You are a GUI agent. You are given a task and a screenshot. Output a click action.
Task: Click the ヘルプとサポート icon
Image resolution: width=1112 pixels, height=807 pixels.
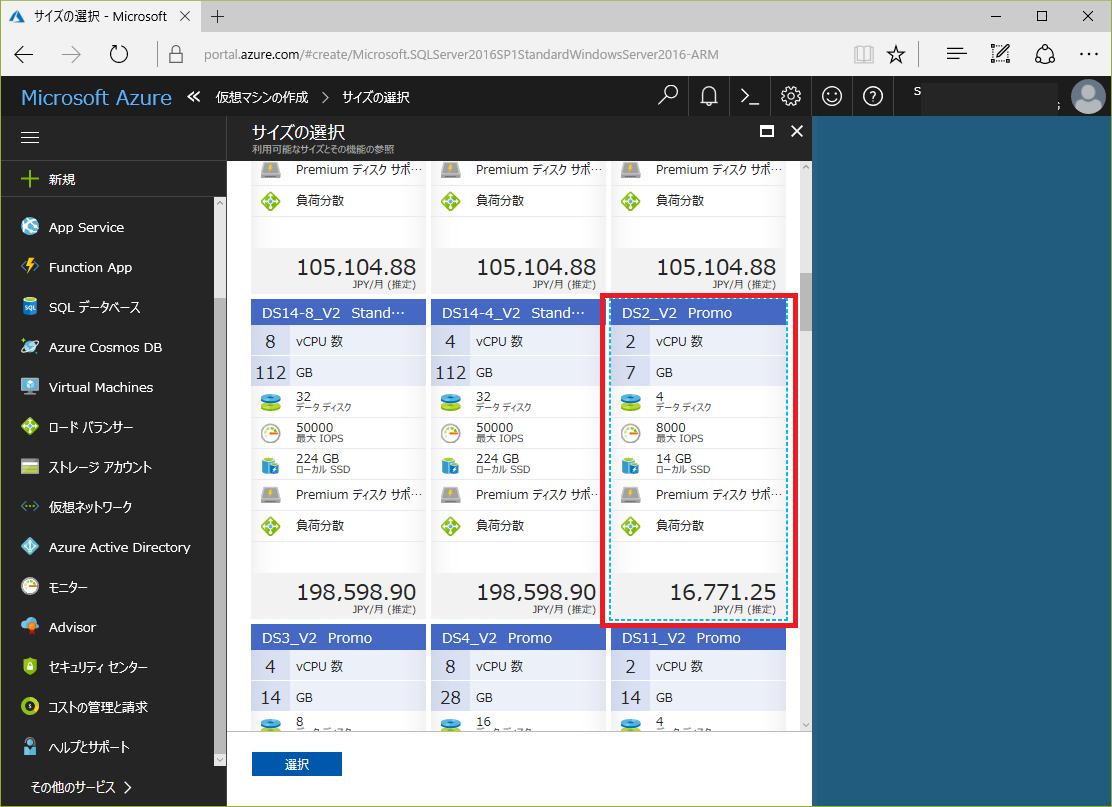coord(30,746)
